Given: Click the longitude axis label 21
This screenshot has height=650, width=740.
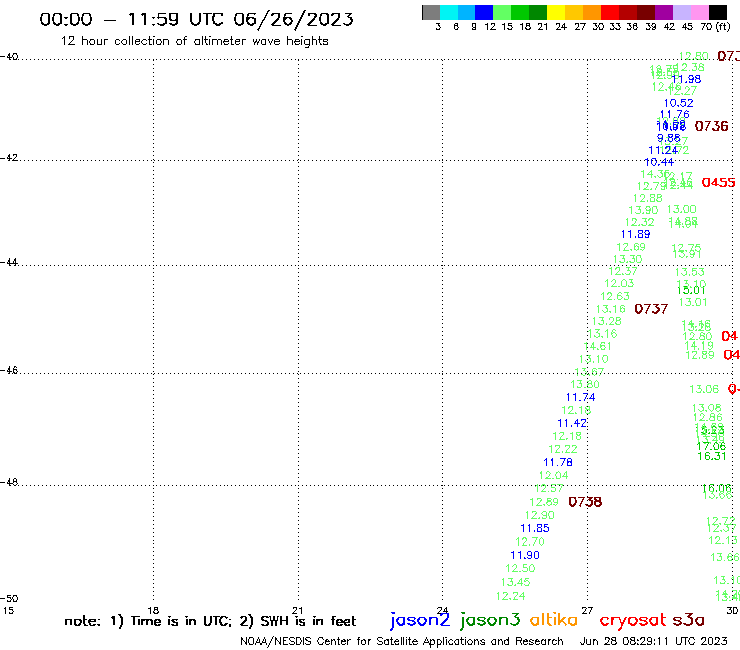Looking at the screenshot, I should click(x=297, y=610).
